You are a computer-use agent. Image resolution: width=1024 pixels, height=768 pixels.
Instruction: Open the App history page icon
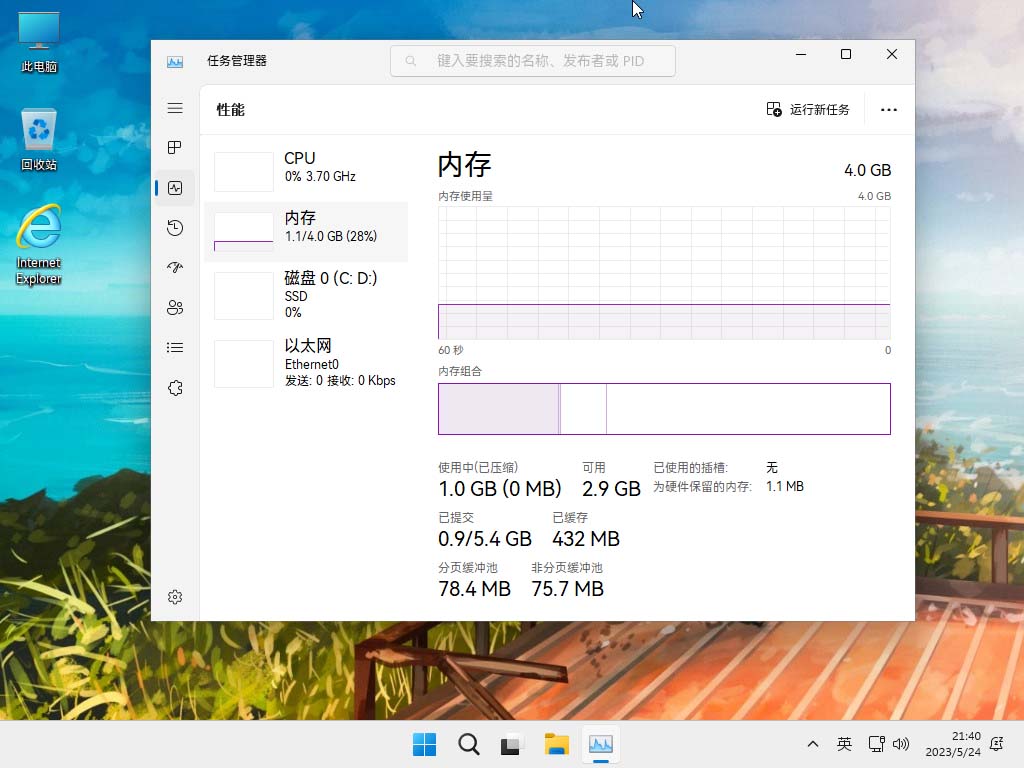175,228
